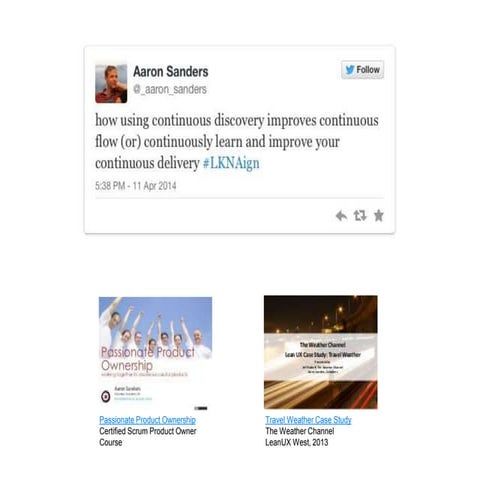Click the reply arrow icon
This screenshot has width=480, height=480.
[x=341, y=216]
